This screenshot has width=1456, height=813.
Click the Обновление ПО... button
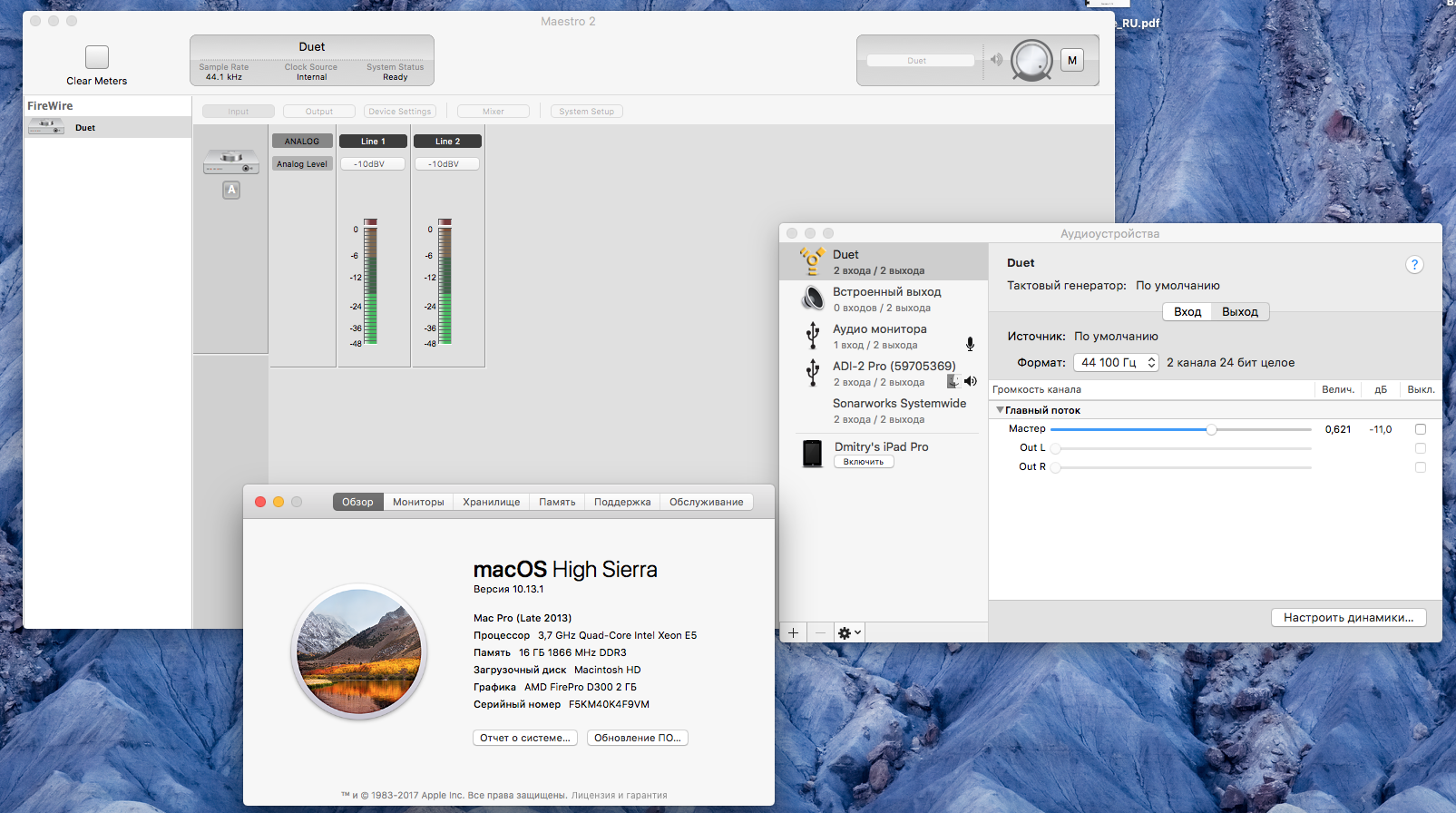click(x=638, y=738)
